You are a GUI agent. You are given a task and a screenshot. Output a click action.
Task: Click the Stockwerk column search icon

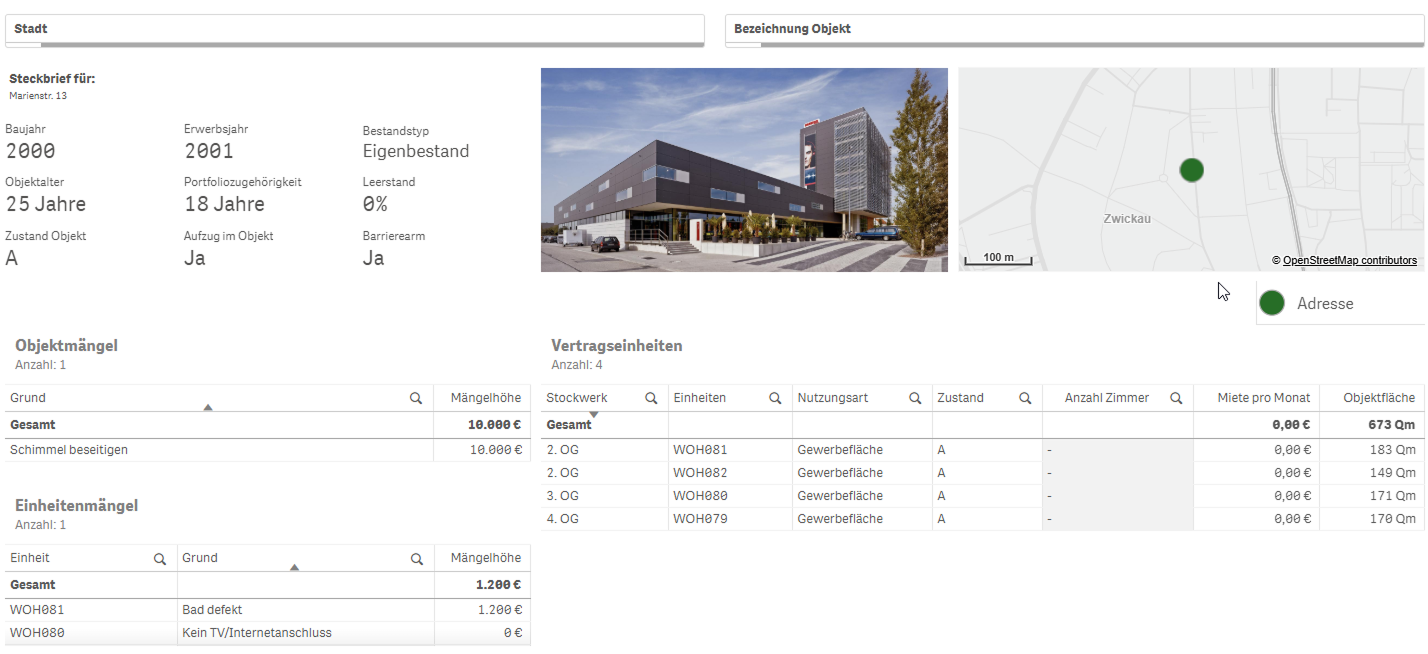651,398
